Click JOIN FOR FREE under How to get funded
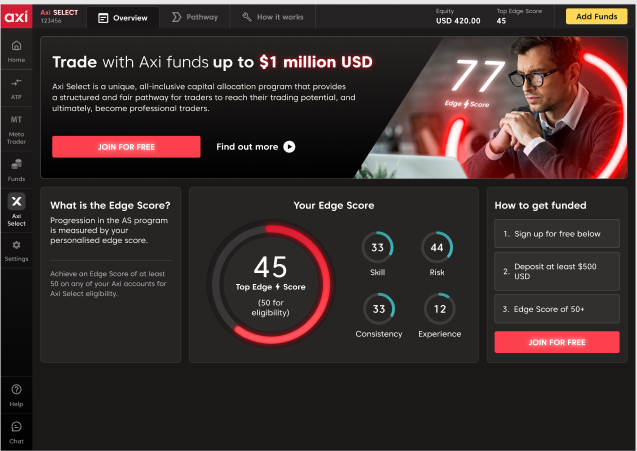 (557, 342)
